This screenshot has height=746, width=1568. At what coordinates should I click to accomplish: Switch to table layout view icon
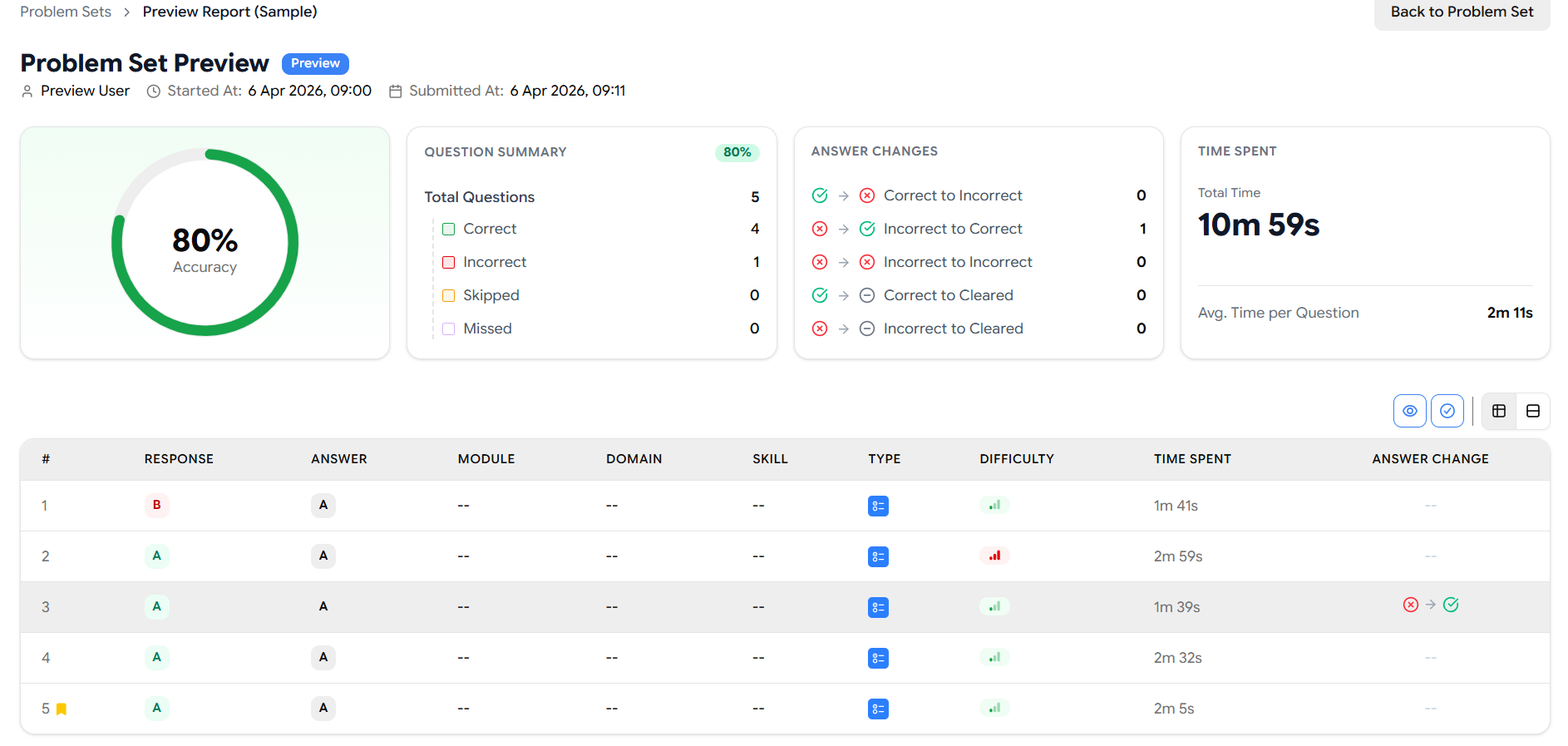tap(1499, 411)
